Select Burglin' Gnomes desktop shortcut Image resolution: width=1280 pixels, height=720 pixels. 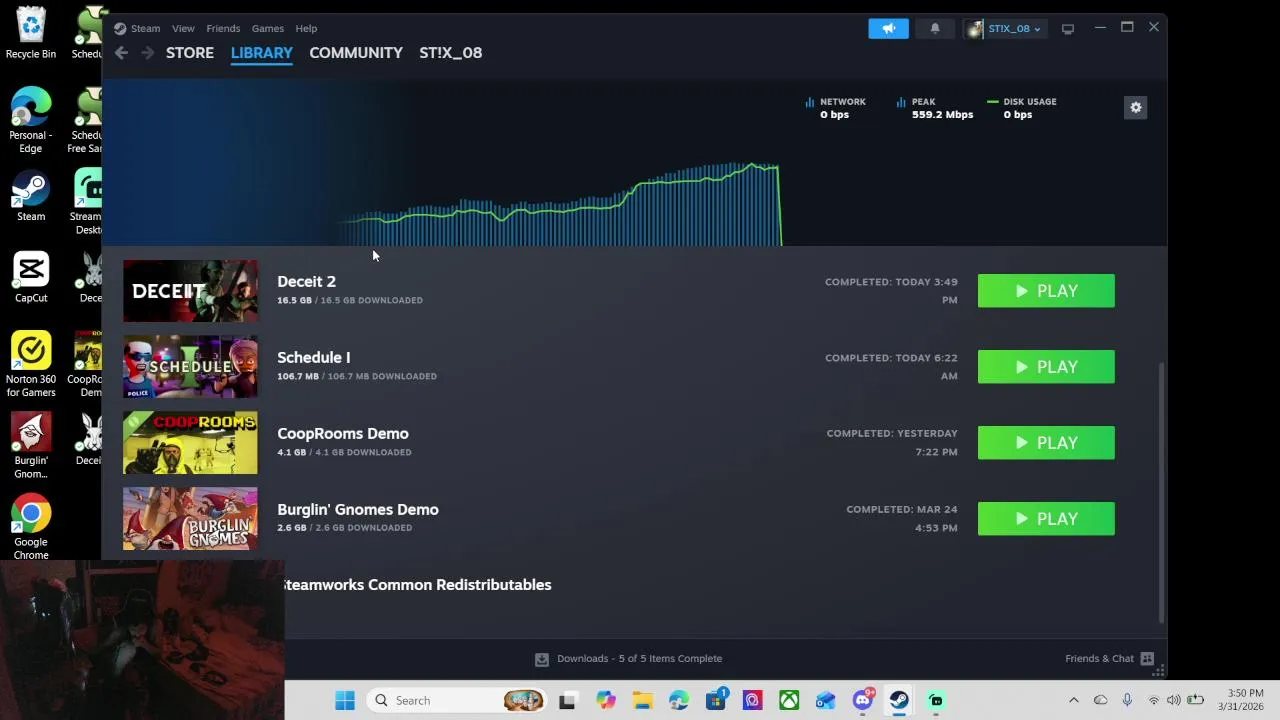coord(31,447)
